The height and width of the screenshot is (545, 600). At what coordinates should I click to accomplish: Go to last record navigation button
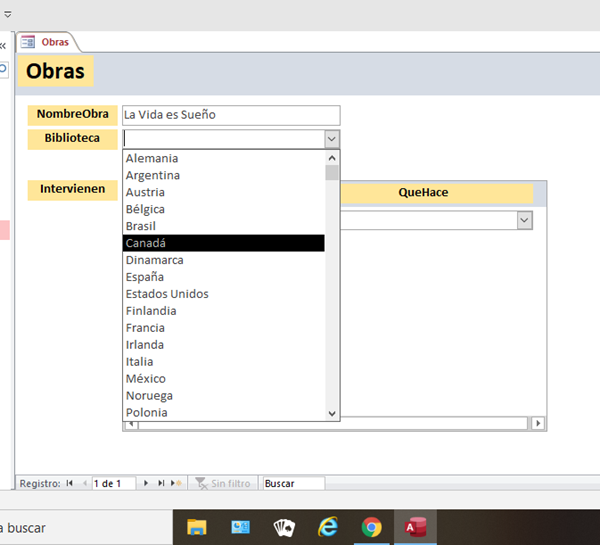tap(161, 483)
